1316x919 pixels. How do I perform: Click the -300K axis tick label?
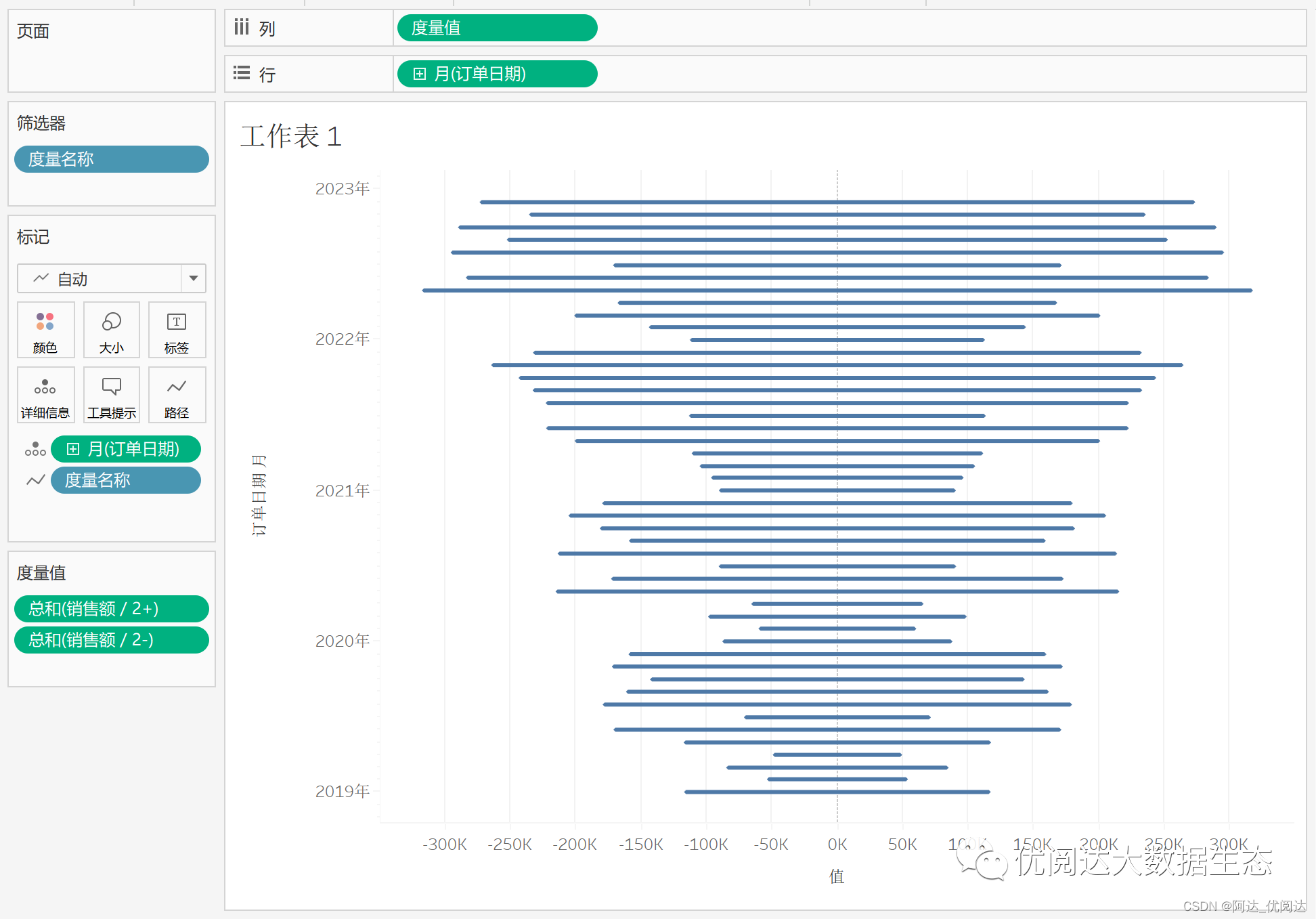(x=445, y=845)
